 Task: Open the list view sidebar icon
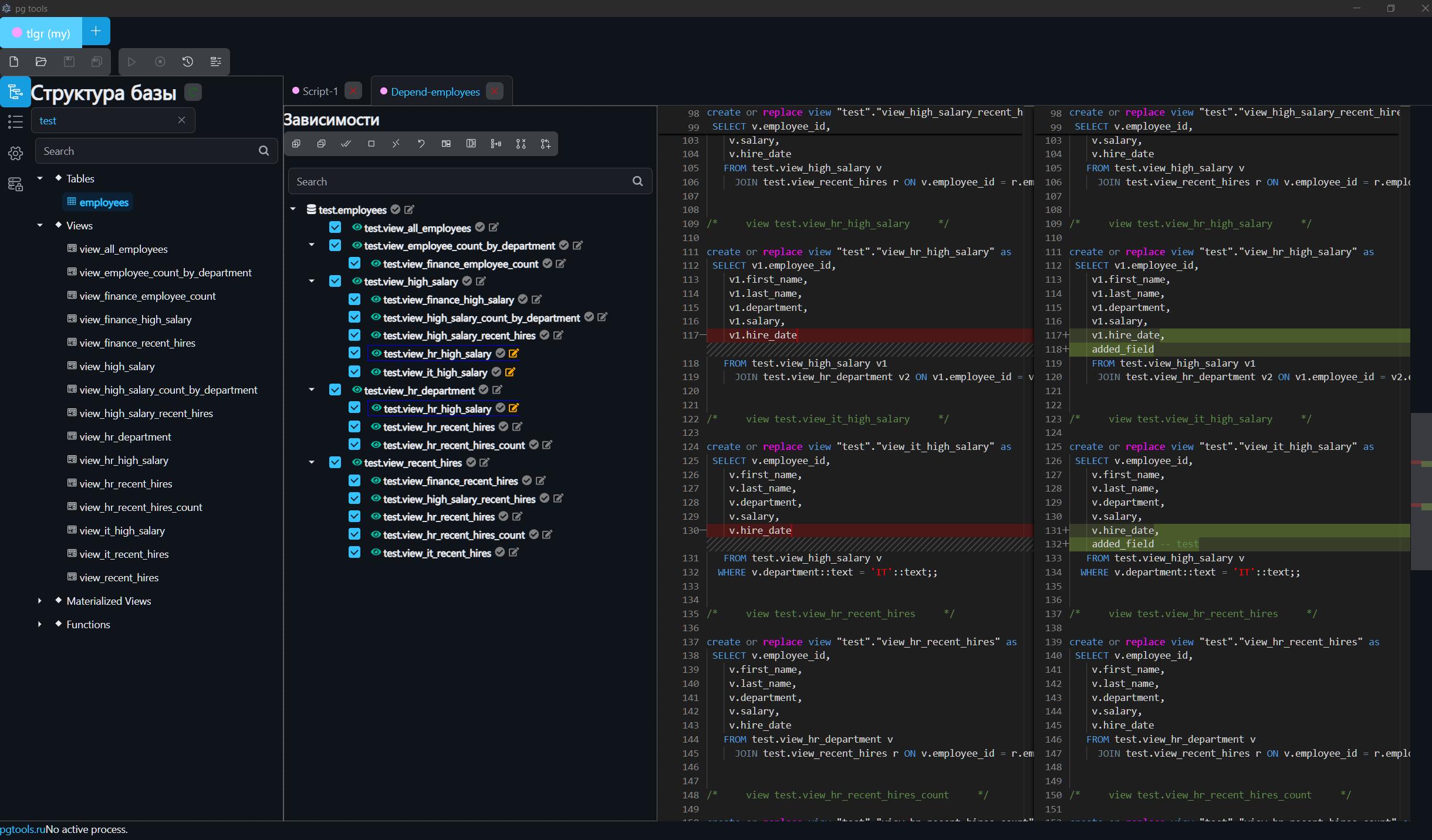click(x=15, y=122)
